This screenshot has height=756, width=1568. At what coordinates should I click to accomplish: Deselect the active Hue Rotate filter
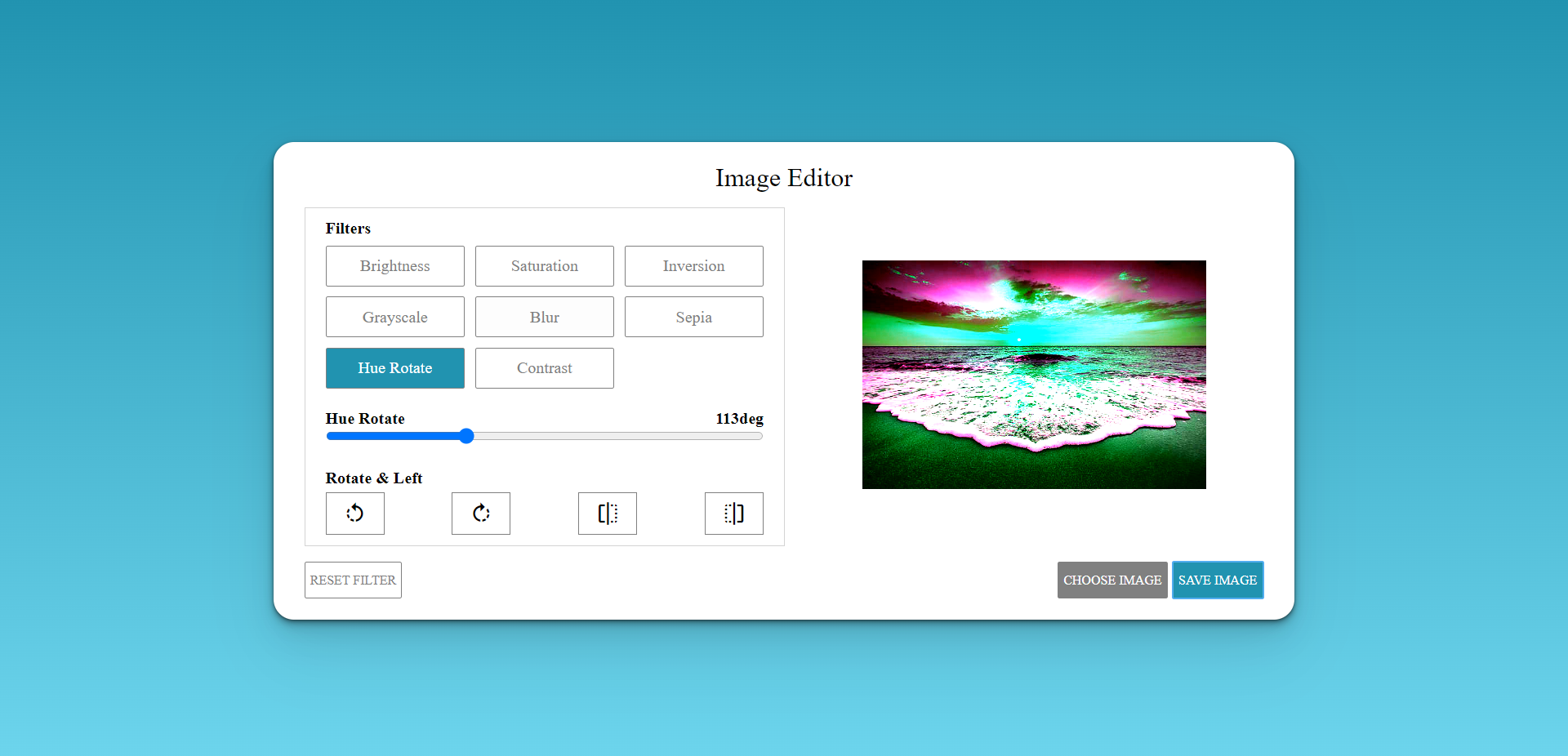[x=394, y=367]
